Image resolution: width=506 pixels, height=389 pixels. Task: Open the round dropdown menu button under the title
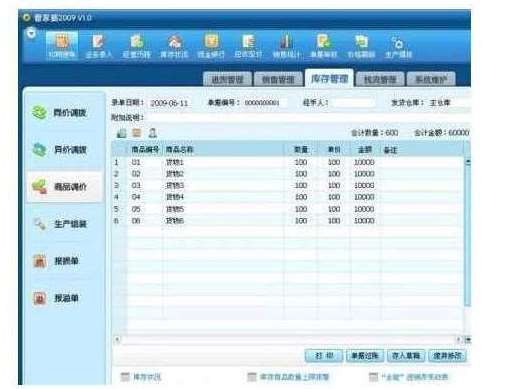(x=31, y=33)
